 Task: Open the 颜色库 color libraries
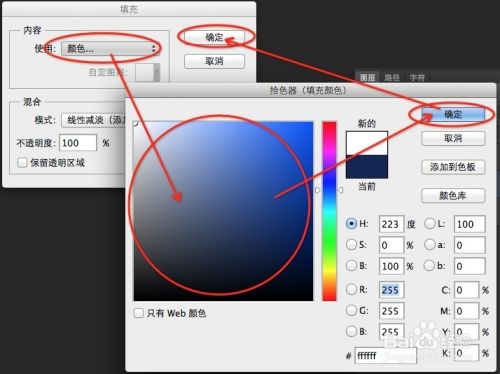453,195
